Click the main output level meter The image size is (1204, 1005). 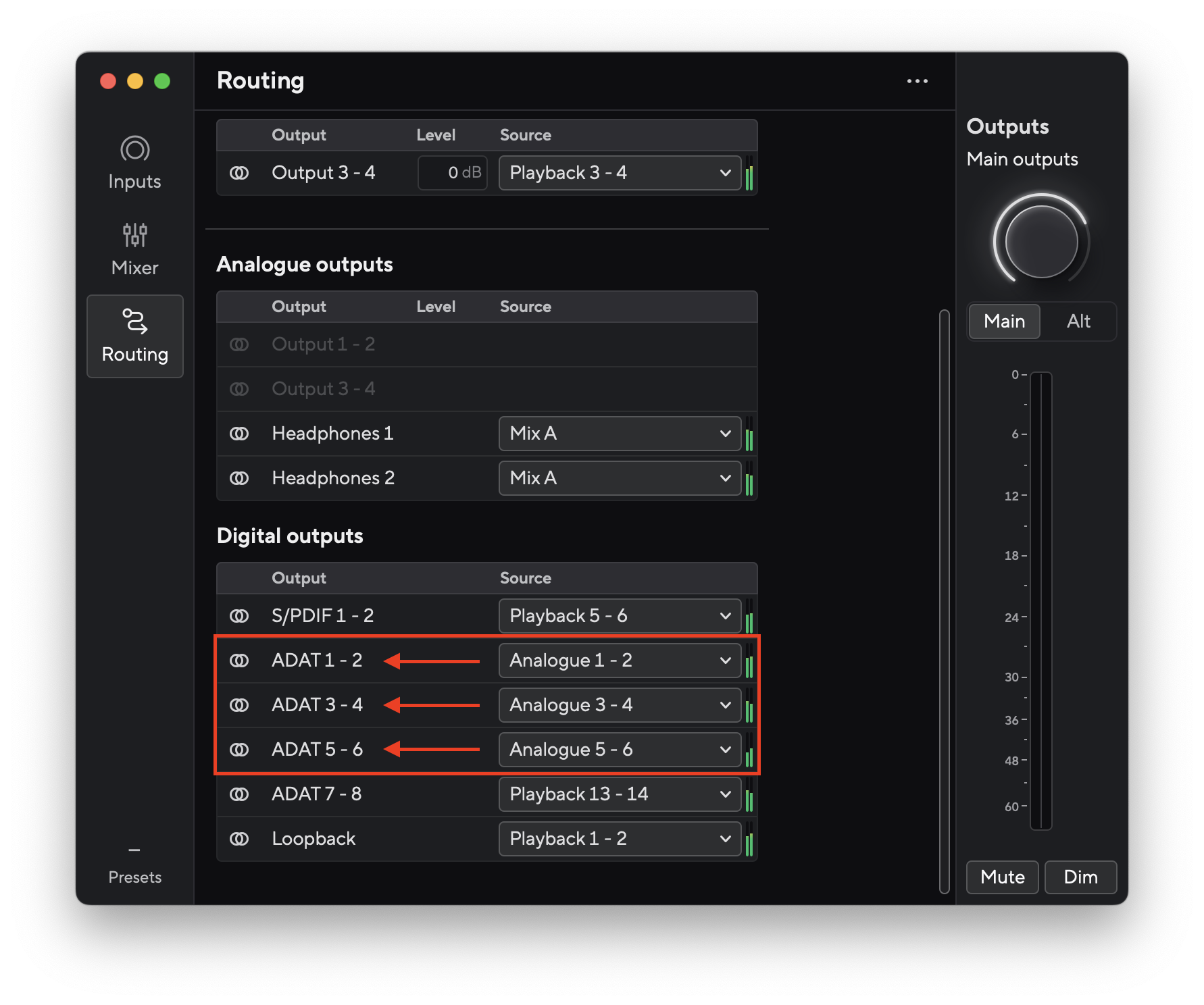(1040, 600)
